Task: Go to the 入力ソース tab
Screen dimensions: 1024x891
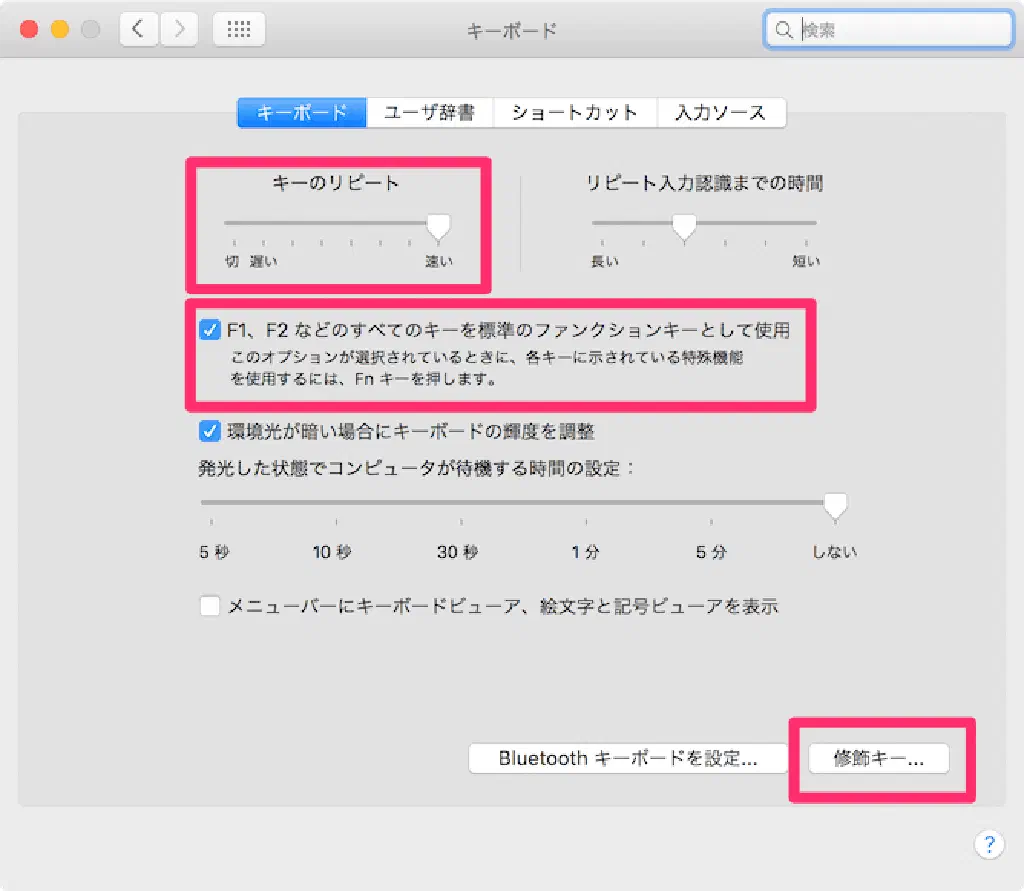Action: [x=720, y=113]
